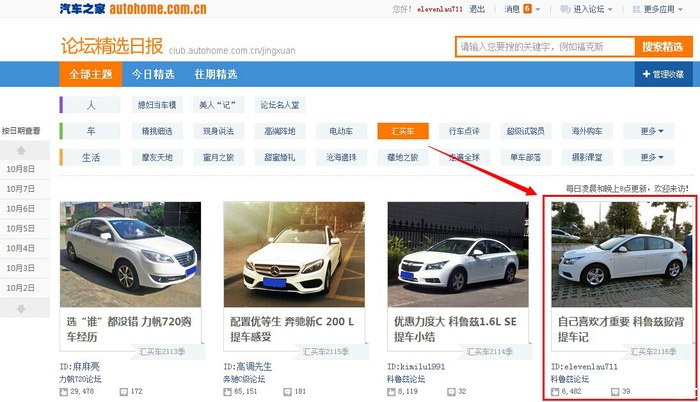This screenshot has width=700, height=402.
Task: Click the keyword search input field
Action: (x=544, y=47)
